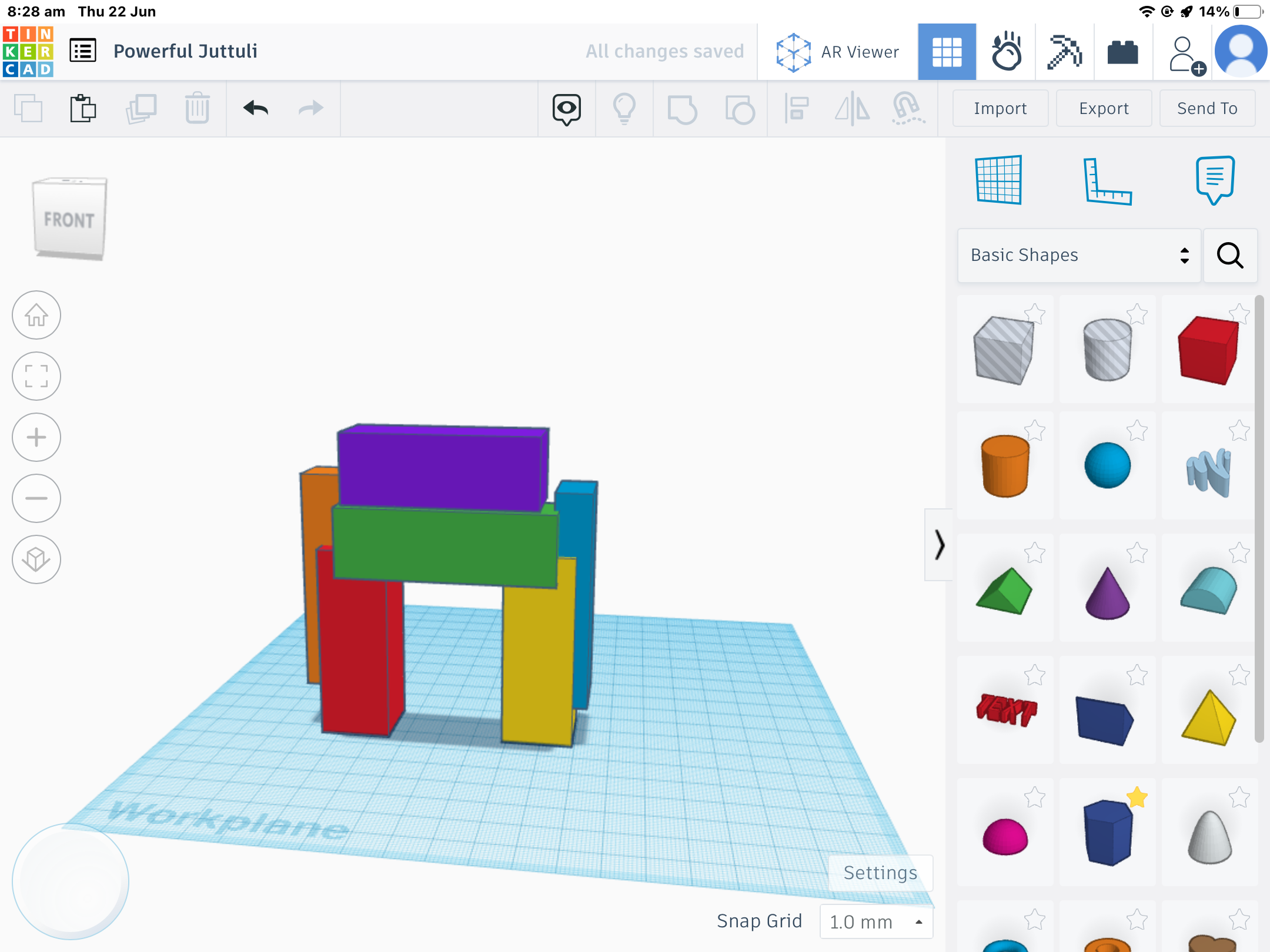
Task: Pick the red Text shape
Action: (x=1005, y=710)
